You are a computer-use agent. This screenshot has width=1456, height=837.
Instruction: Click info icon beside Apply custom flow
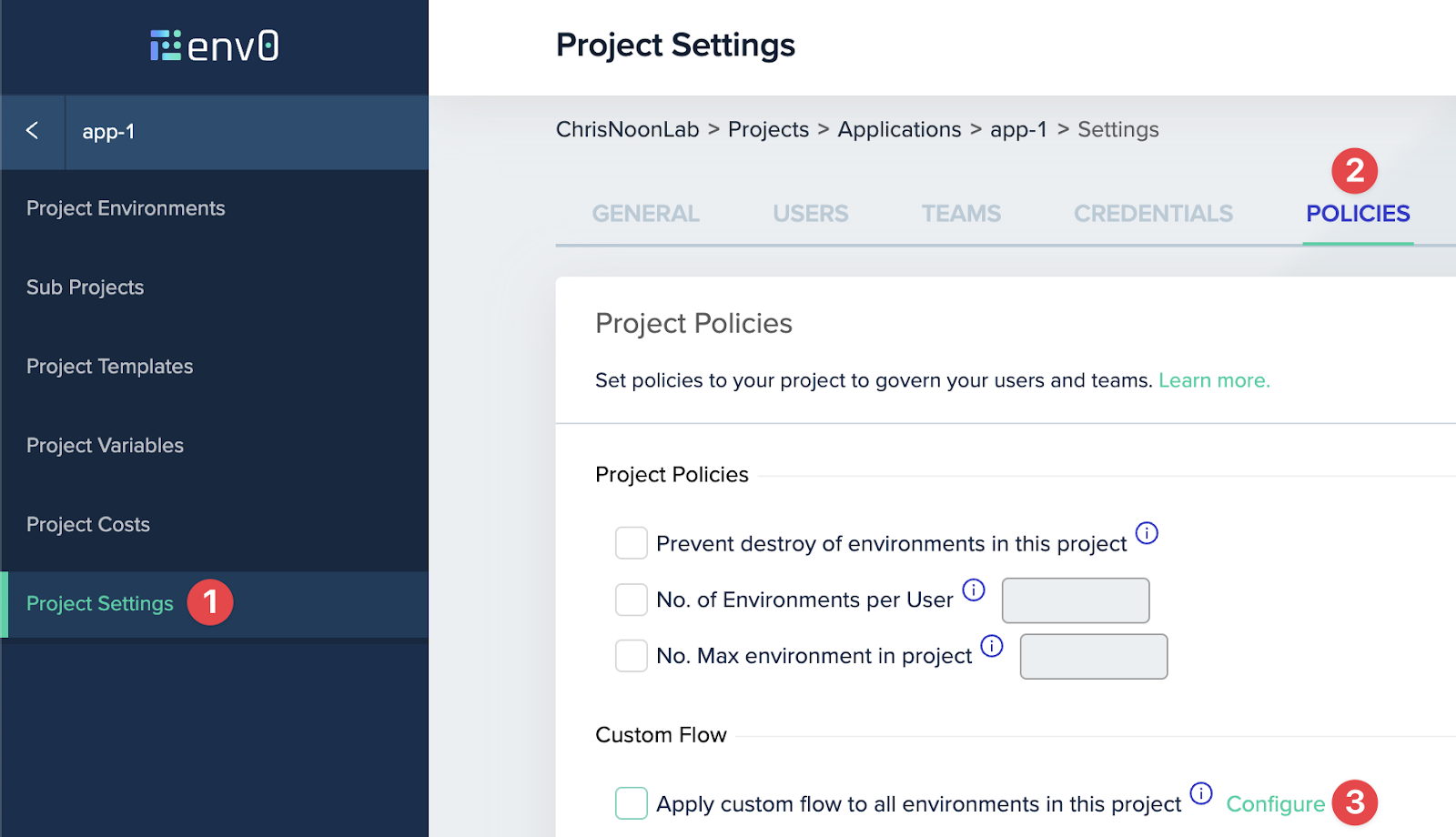[1201, 794]
